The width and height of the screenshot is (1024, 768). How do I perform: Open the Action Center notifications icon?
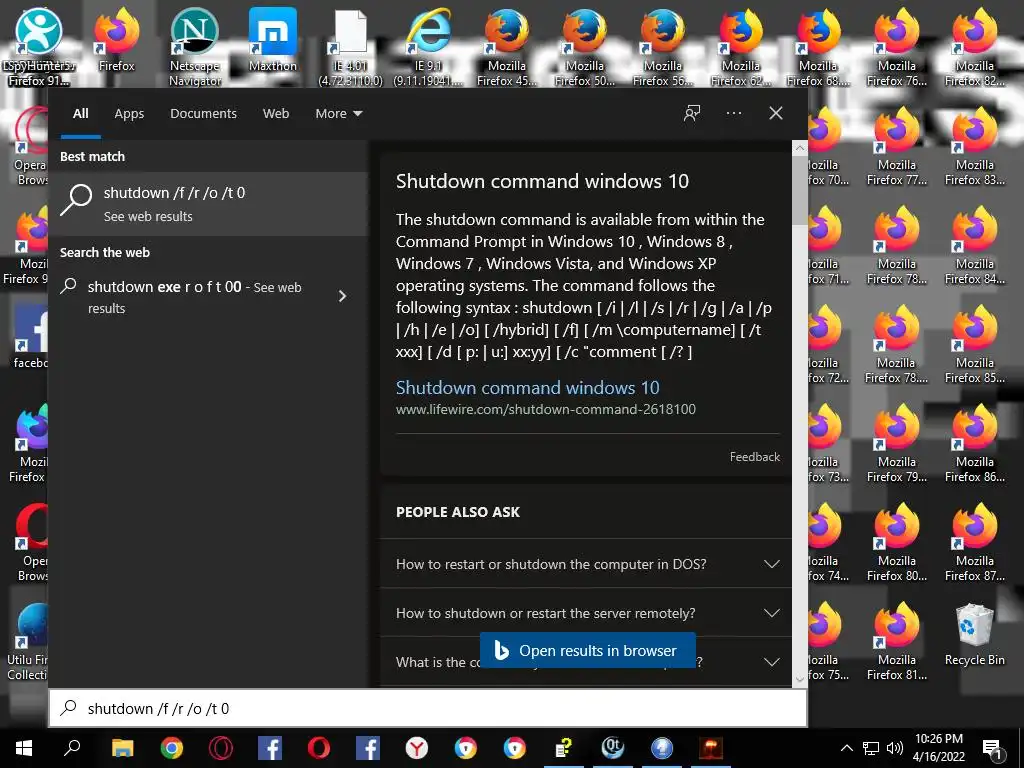[x=992, y=749]
